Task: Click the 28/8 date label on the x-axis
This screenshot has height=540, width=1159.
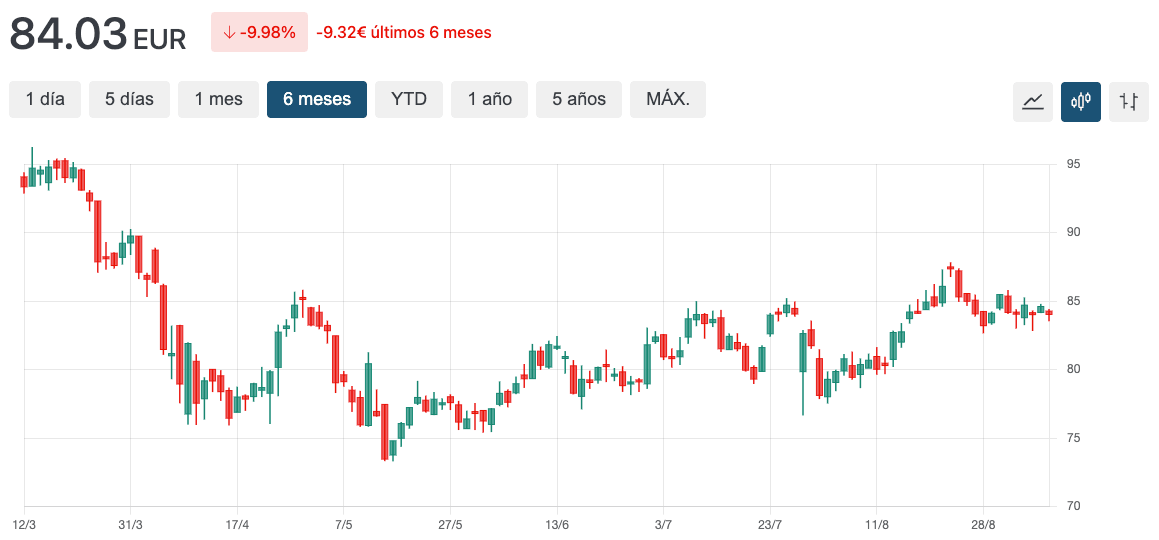Action: coord(984,525)
